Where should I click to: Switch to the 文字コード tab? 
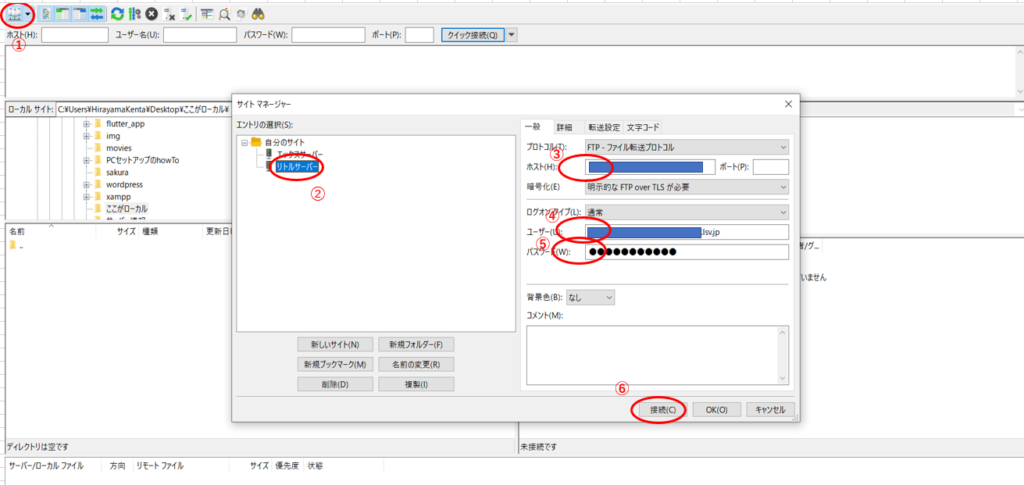point(643,127)
